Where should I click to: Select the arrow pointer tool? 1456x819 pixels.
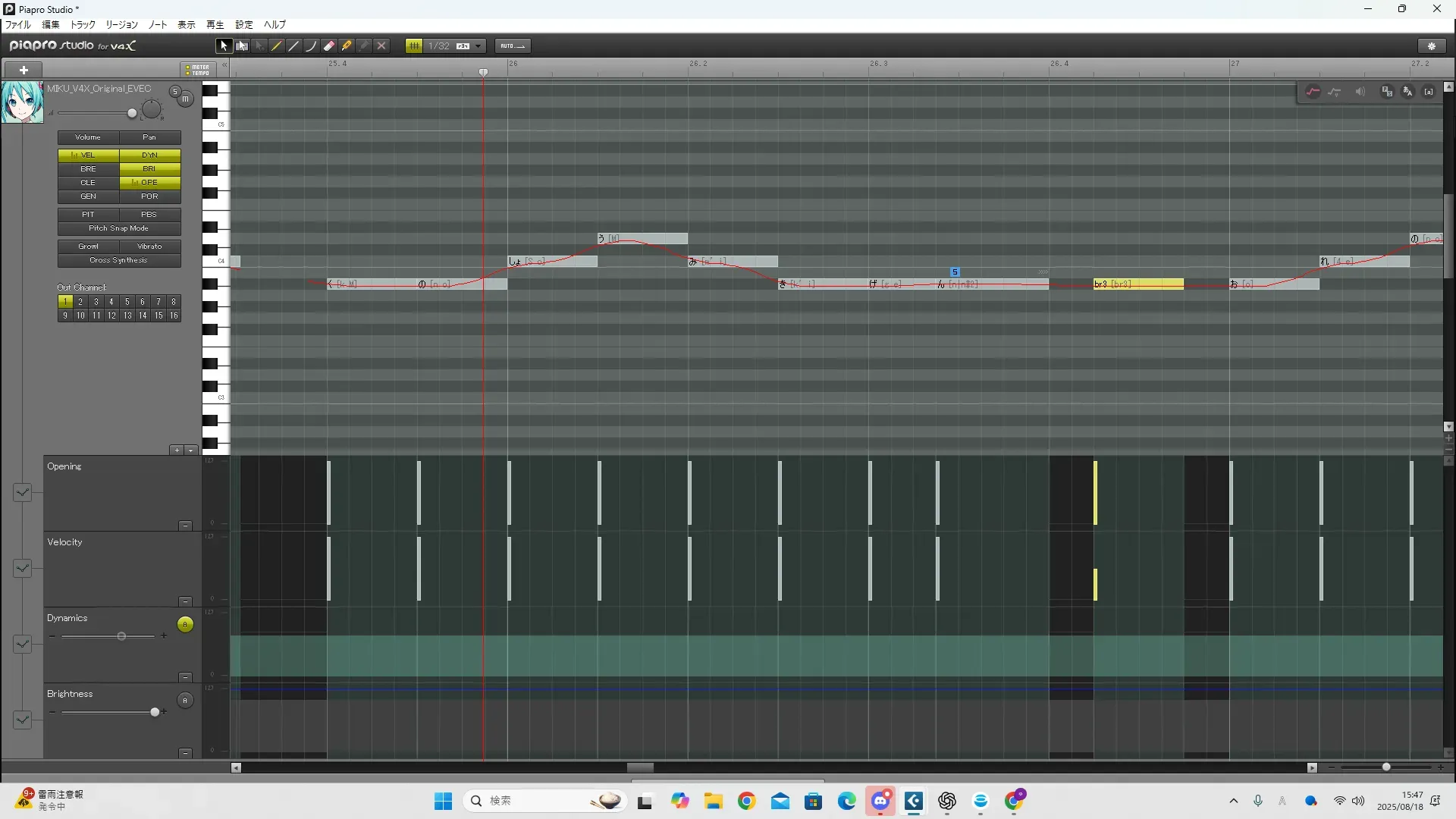(x=224, y=46)
